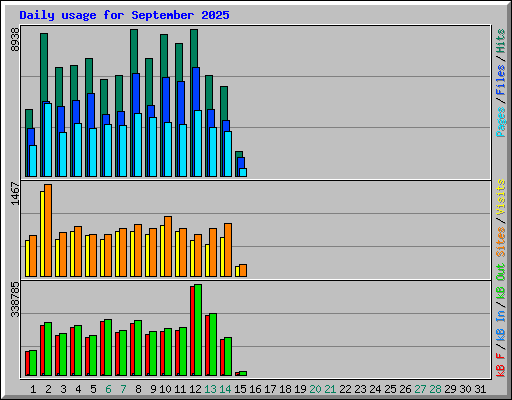Viewport: 512px width, 400px height.
Task: Select day 3 on the axis
Action: click(63, 389)
